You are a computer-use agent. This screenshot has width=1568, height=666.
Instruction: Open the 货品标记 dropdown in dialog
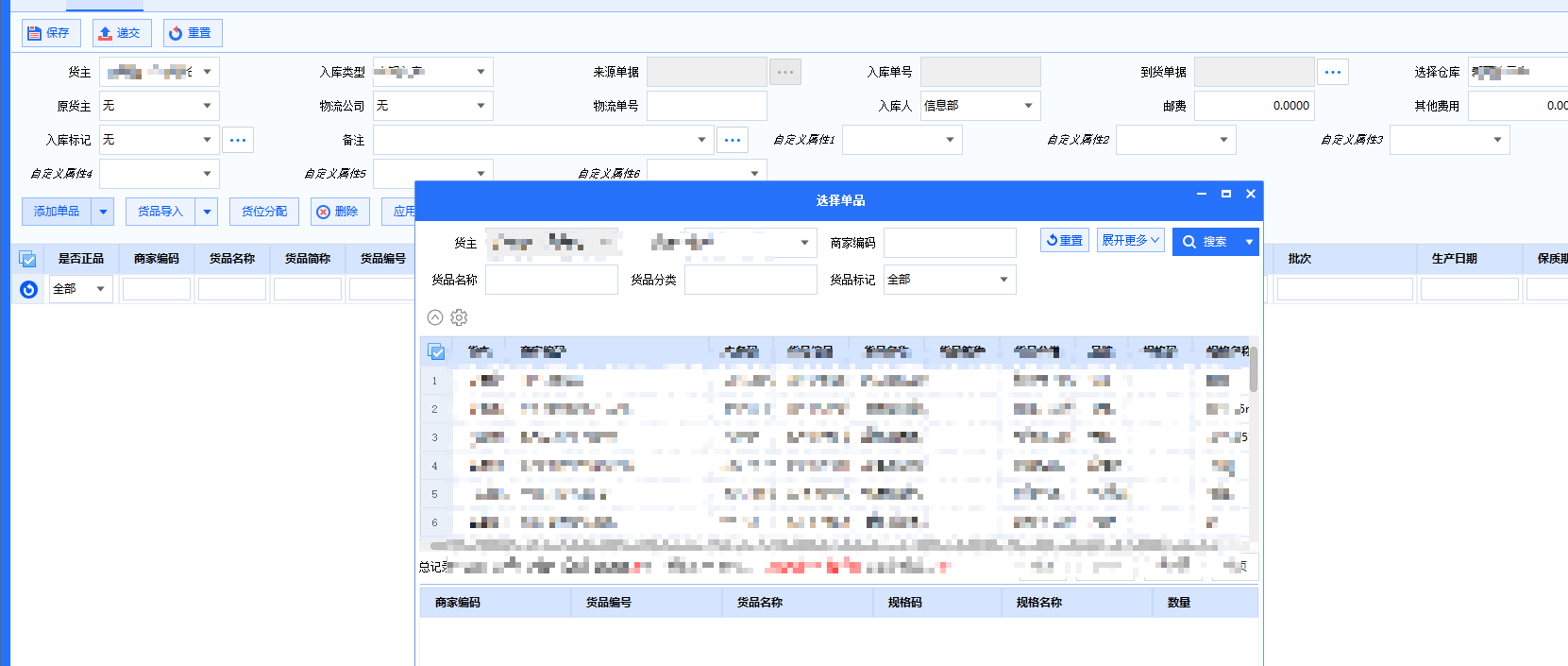pyautogui.click(x=1003, y=280)
